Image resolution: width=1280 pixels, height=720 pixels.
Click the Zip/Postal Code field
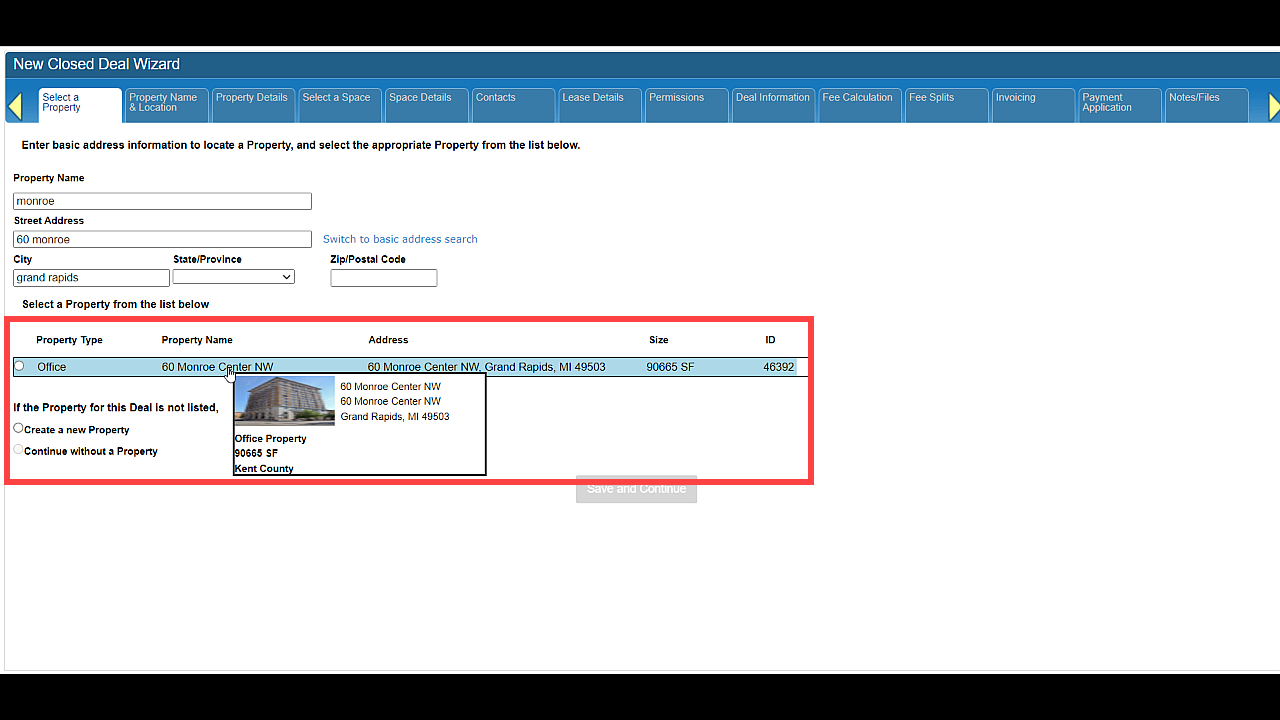click(384, 278)
